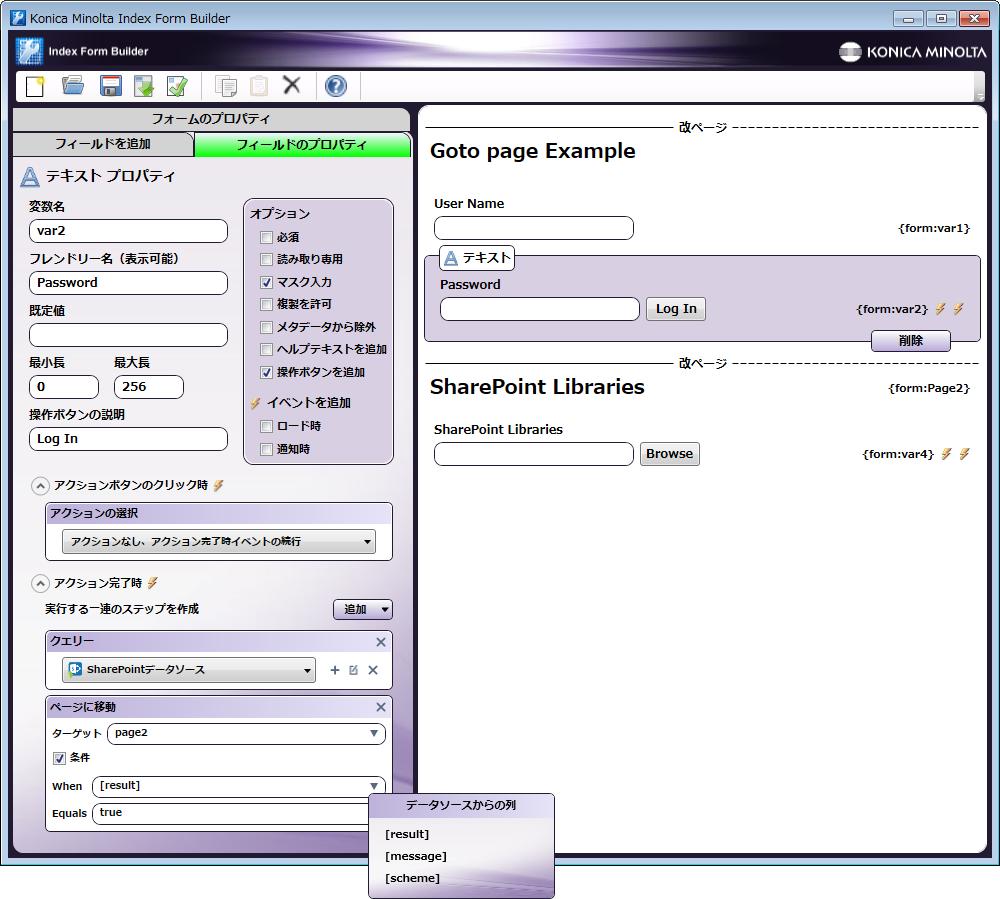Paste using the clipboard toolbar icon
Viewport: 1000px width, 899px height.
point(259,86)
